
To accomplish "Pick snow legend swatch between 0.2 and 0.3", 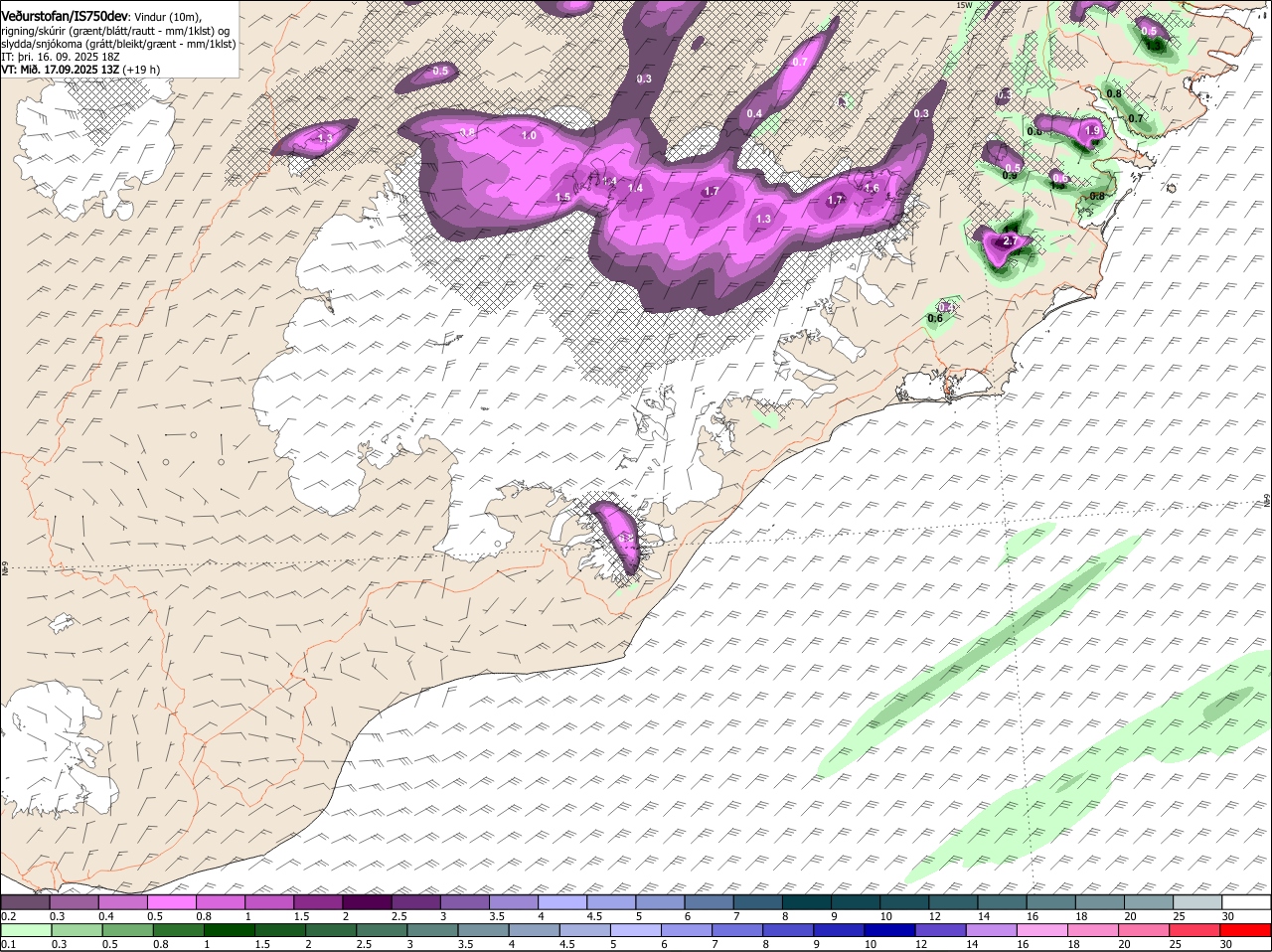I will (x=25, y=902).
